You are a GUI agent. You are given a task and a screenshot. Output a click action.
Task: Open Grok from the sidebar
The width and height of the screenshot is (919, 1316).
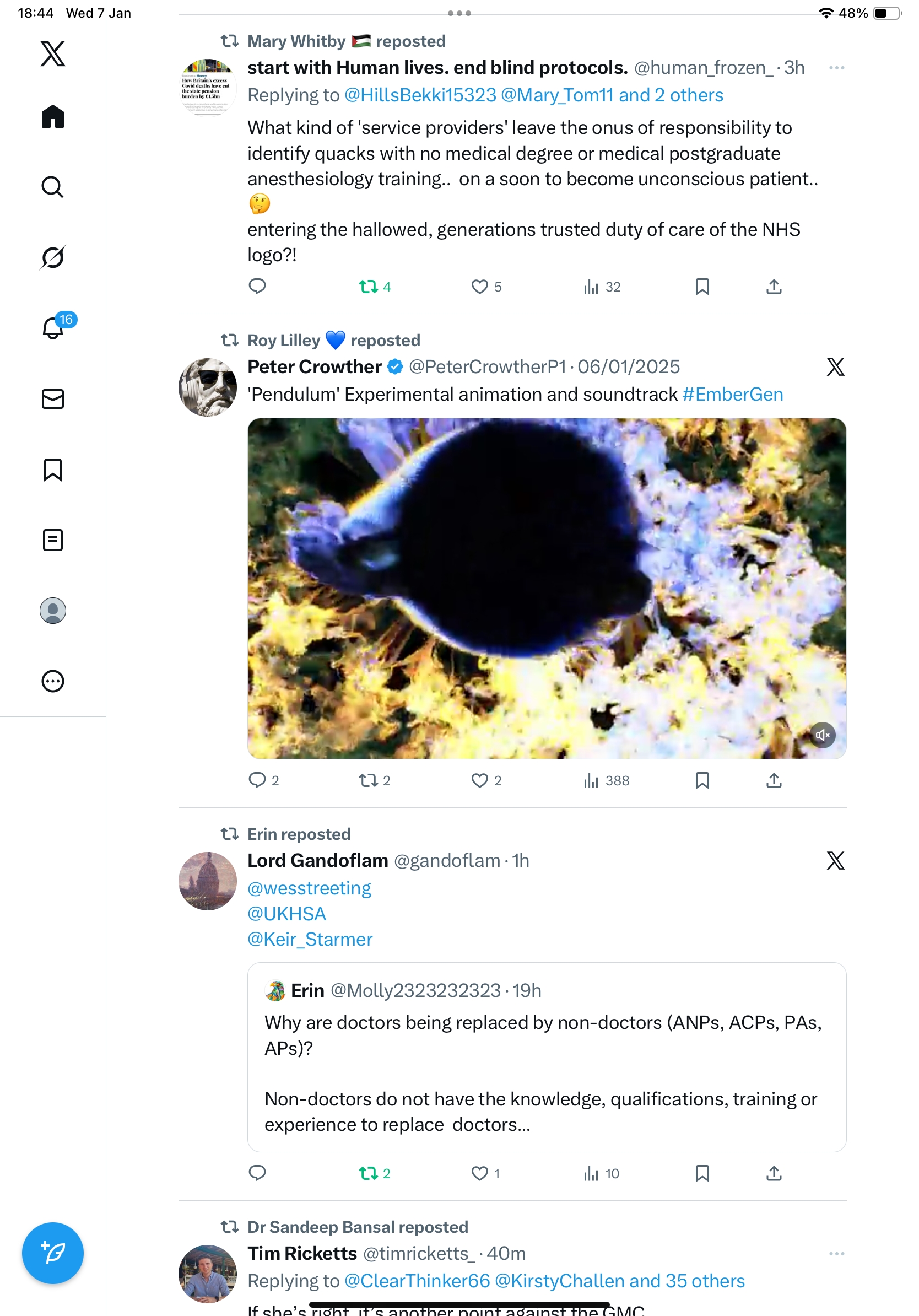pyautogui.click(x=53, y=257)
